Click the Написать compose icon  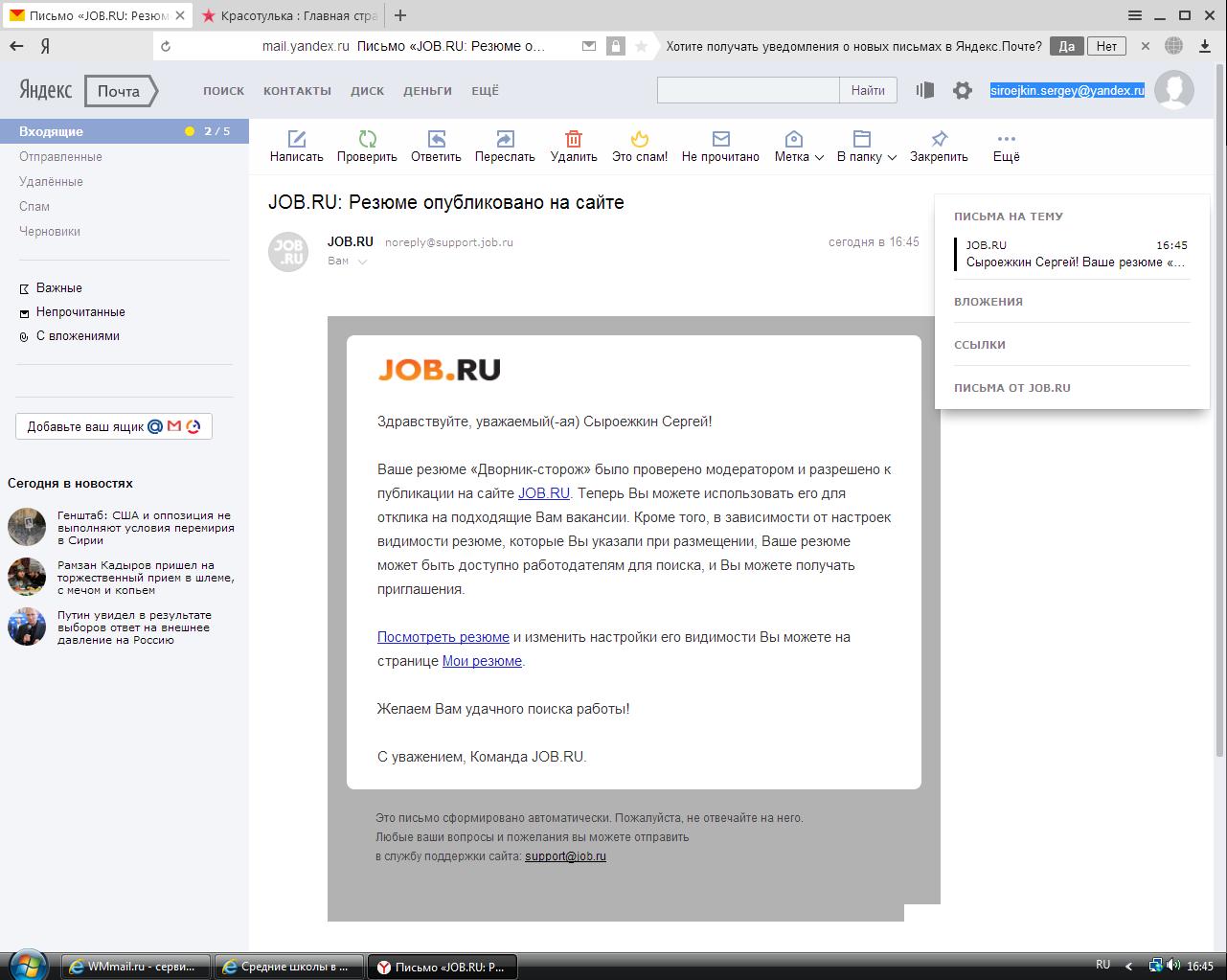point(297,139)
